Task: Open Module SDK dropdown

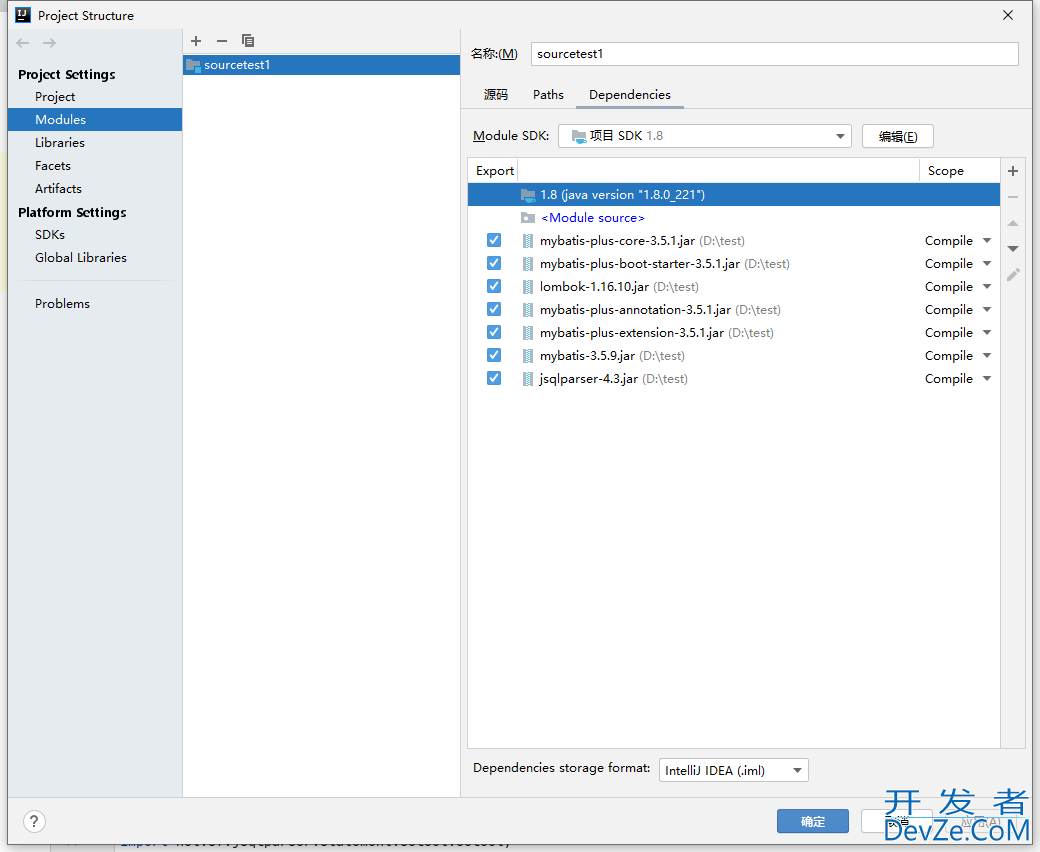Action: point(704,136)
